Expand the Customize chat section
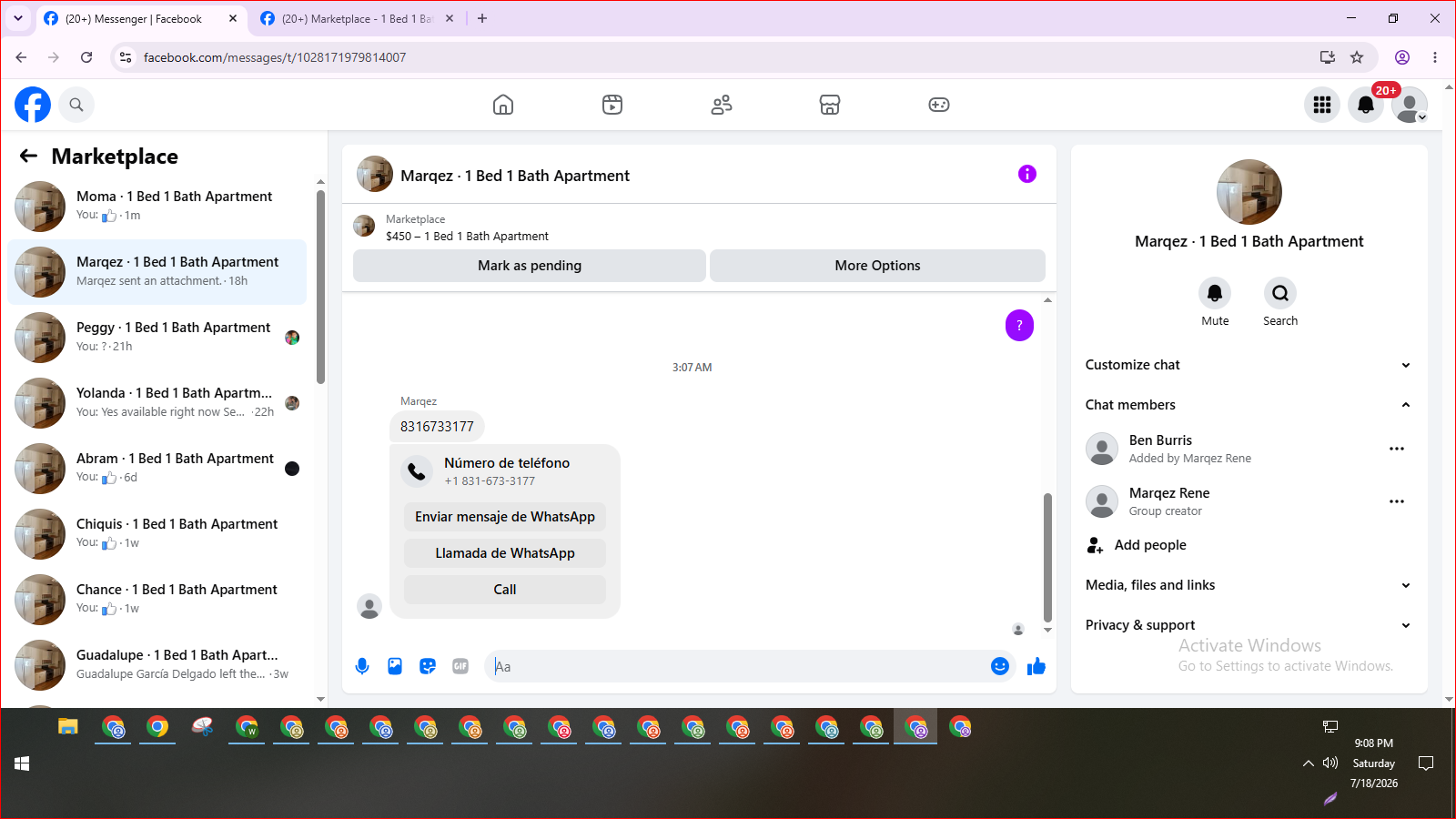 click(x=1249, y=365)
